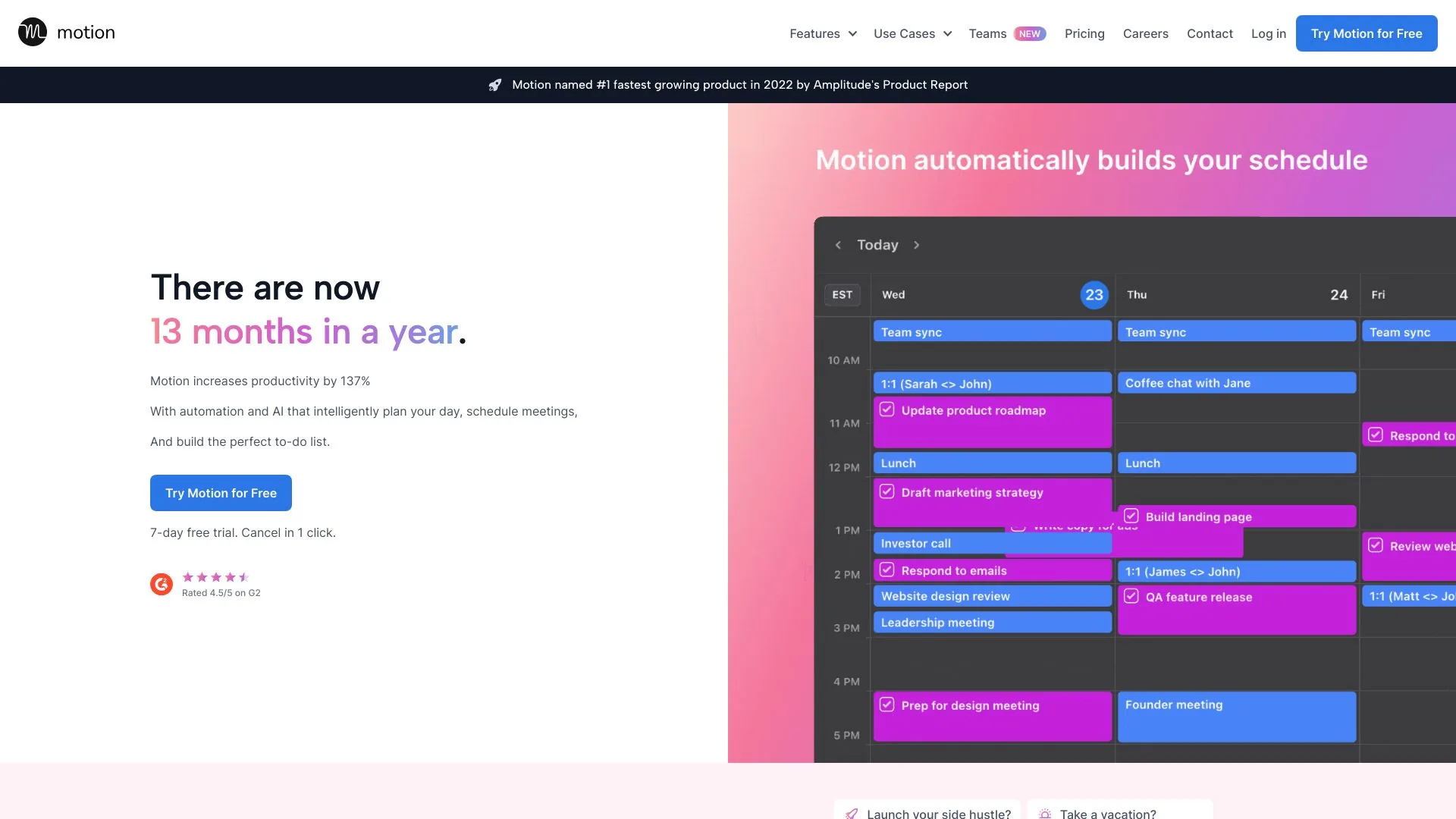
Task: Click Today in the calendar header
Action: 877,245
